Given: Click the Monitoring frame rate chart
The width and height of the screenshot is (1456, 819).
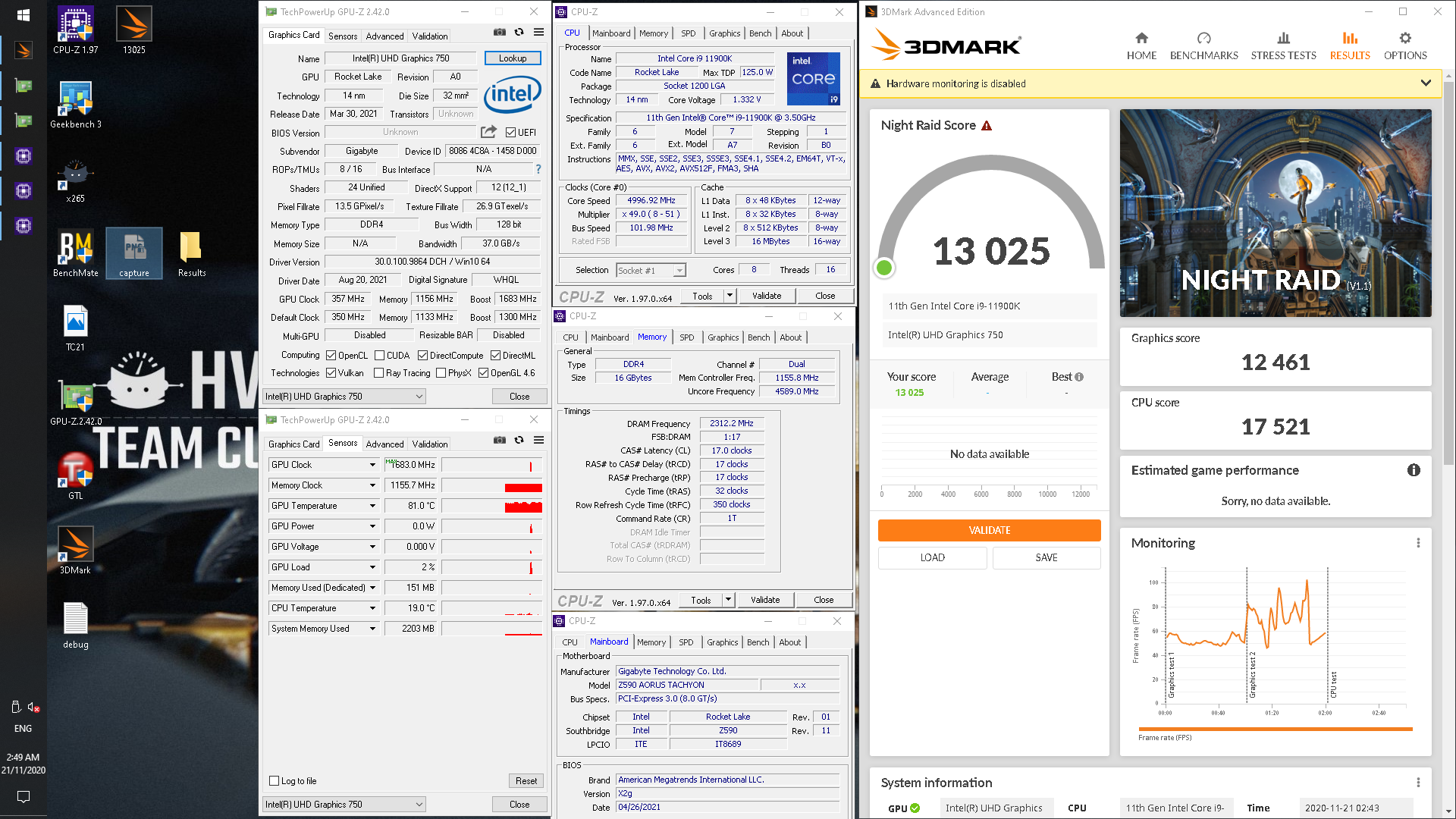Looking at the screenshot, I should pyautogui.click(x=1275, y=645).
